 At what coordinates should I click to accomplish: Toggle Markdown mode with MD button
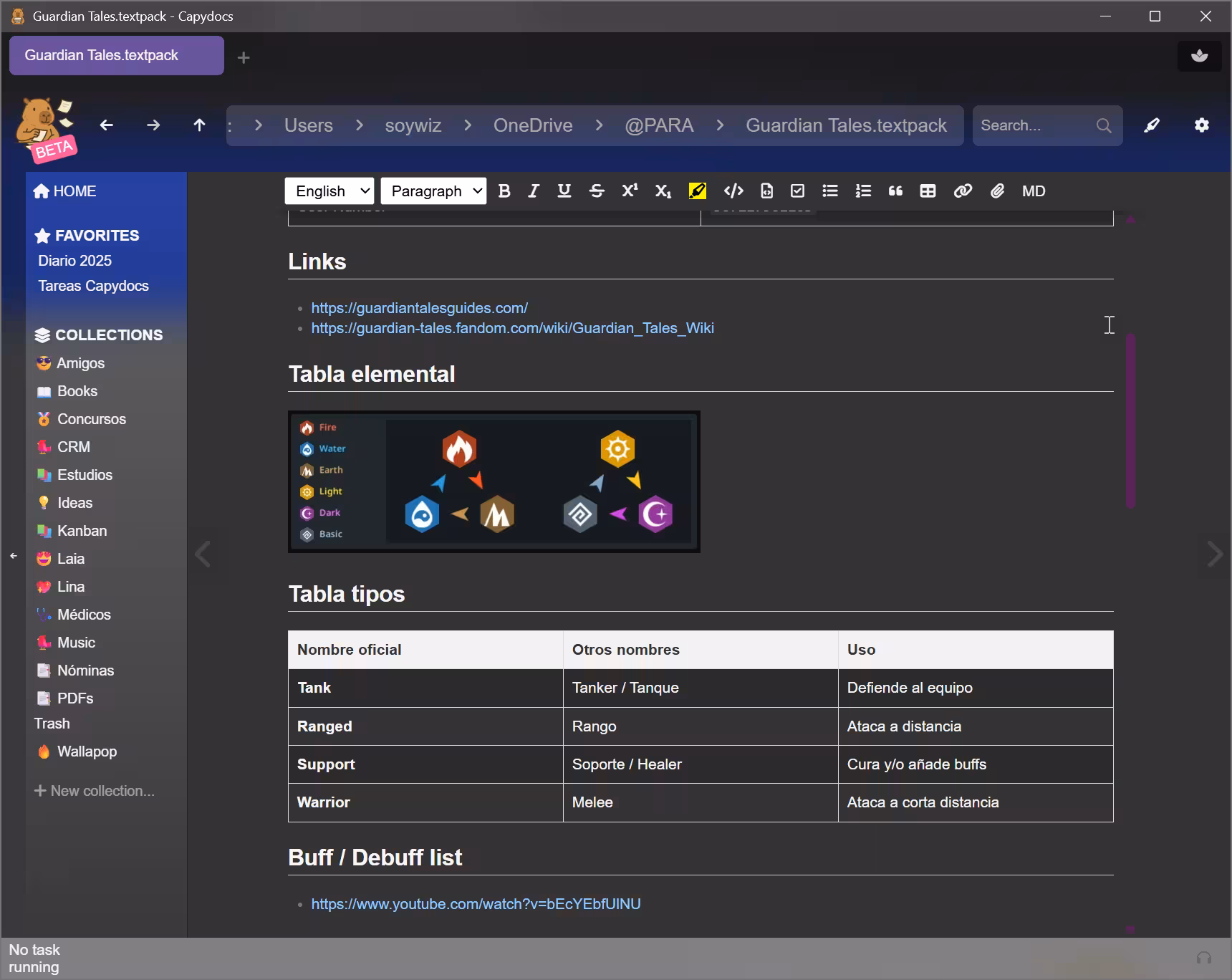(x=1033, y=191)
